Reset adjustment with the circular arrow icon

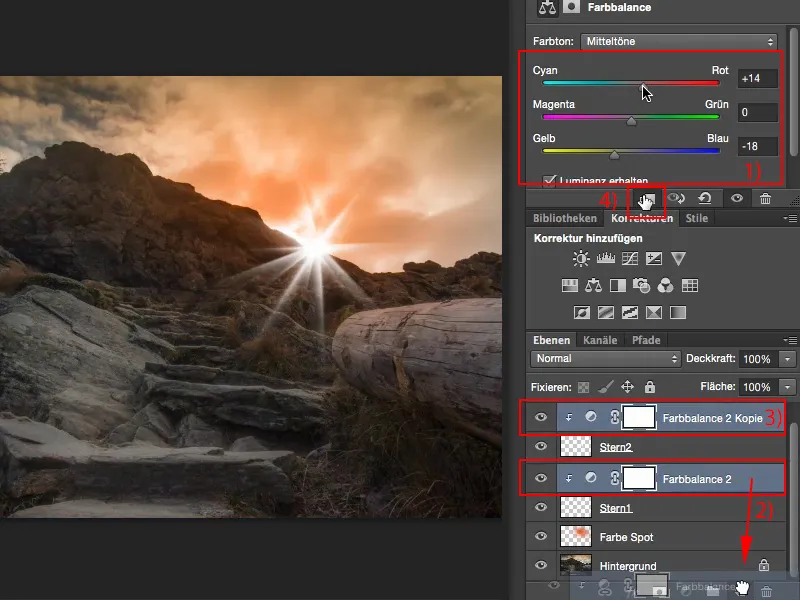705,198
